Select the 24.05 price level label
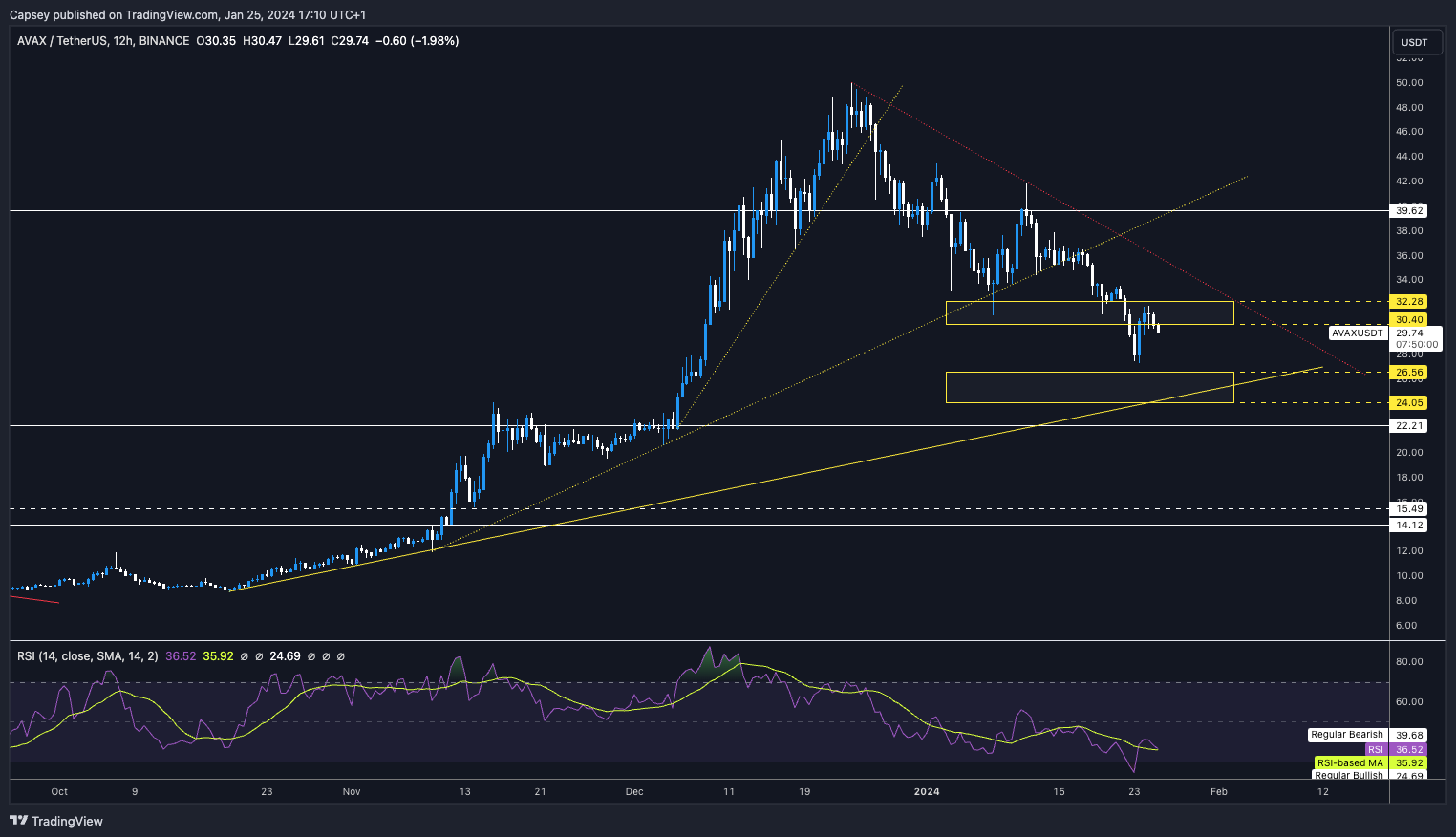The width and height of the screenshot is (1456, 837). (1409, 403)
